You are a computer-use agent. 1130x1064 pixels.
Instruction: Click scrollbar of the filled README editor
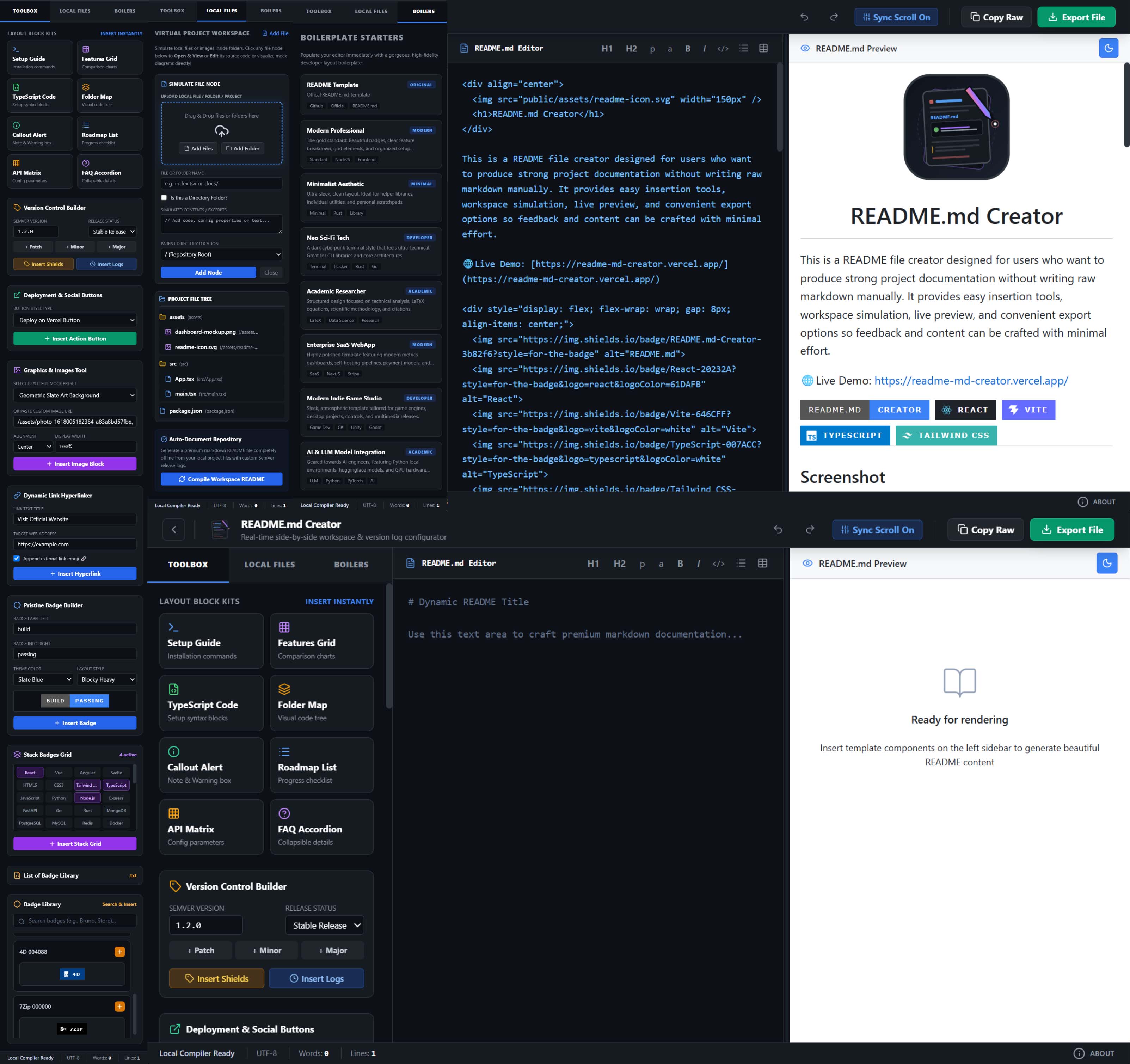[780, 106]
